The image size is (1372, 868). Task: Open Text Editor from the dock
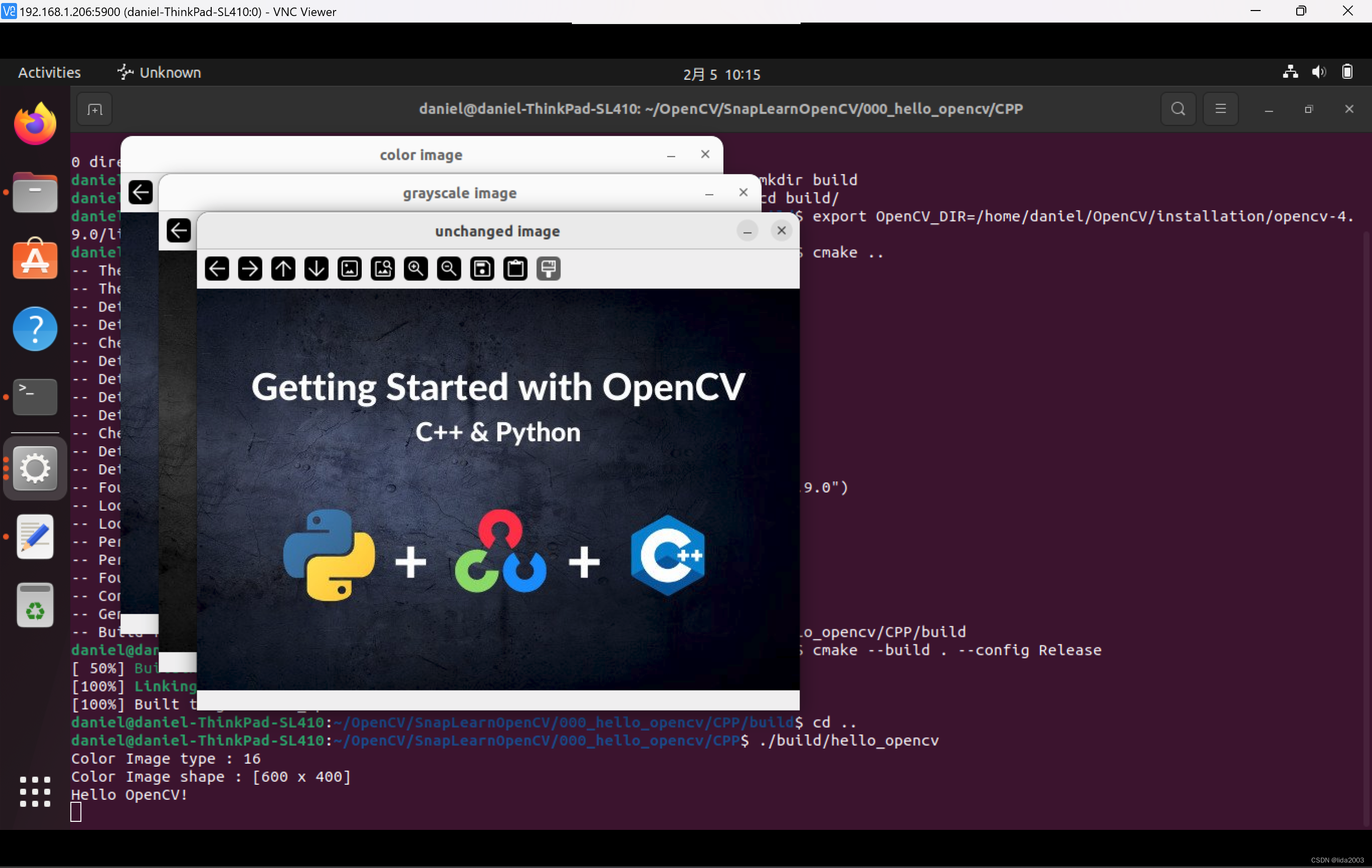(x=35, y=537)
